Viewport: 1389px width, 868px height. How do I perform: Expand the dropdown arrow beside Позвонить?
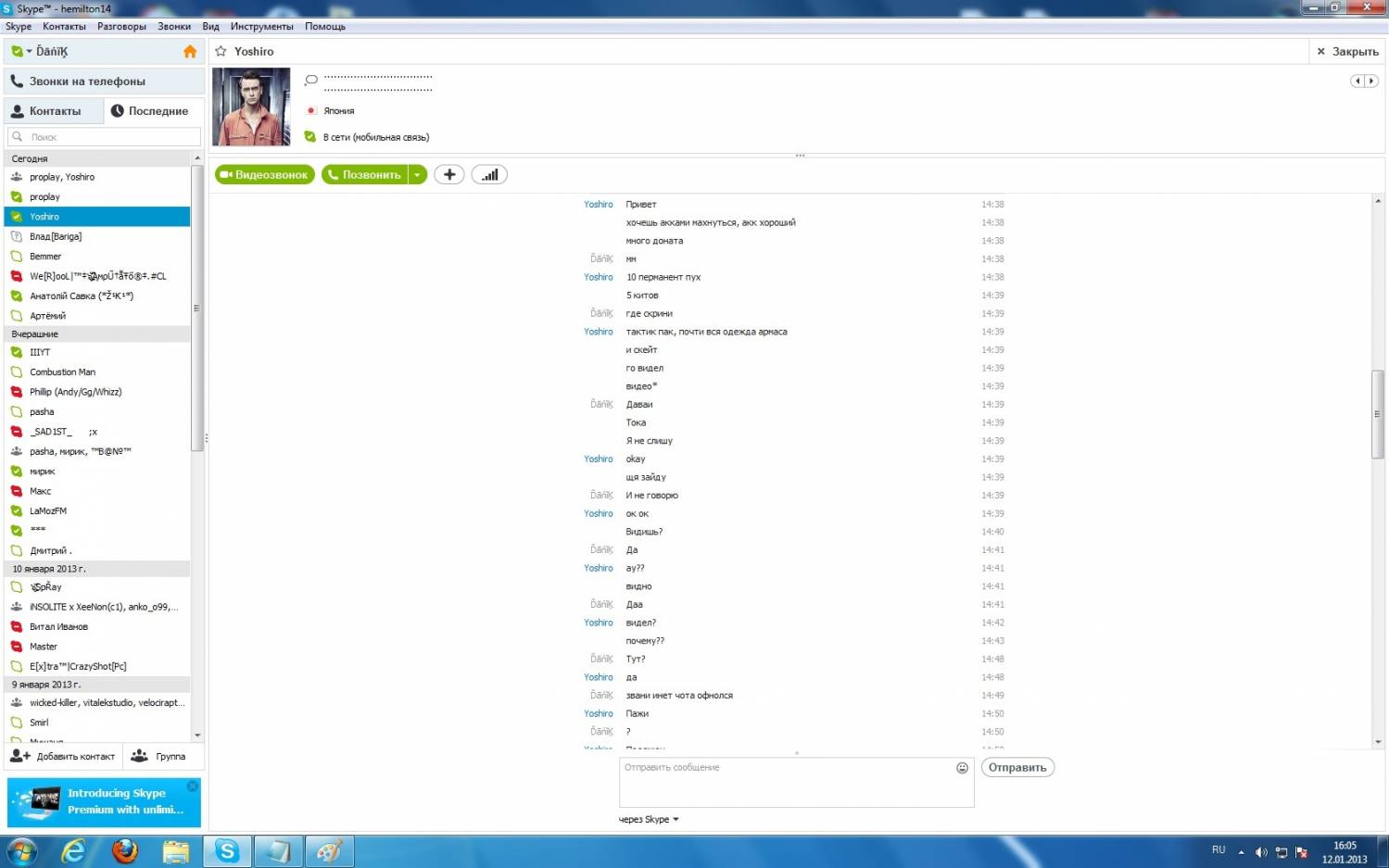tap(418, 174)
